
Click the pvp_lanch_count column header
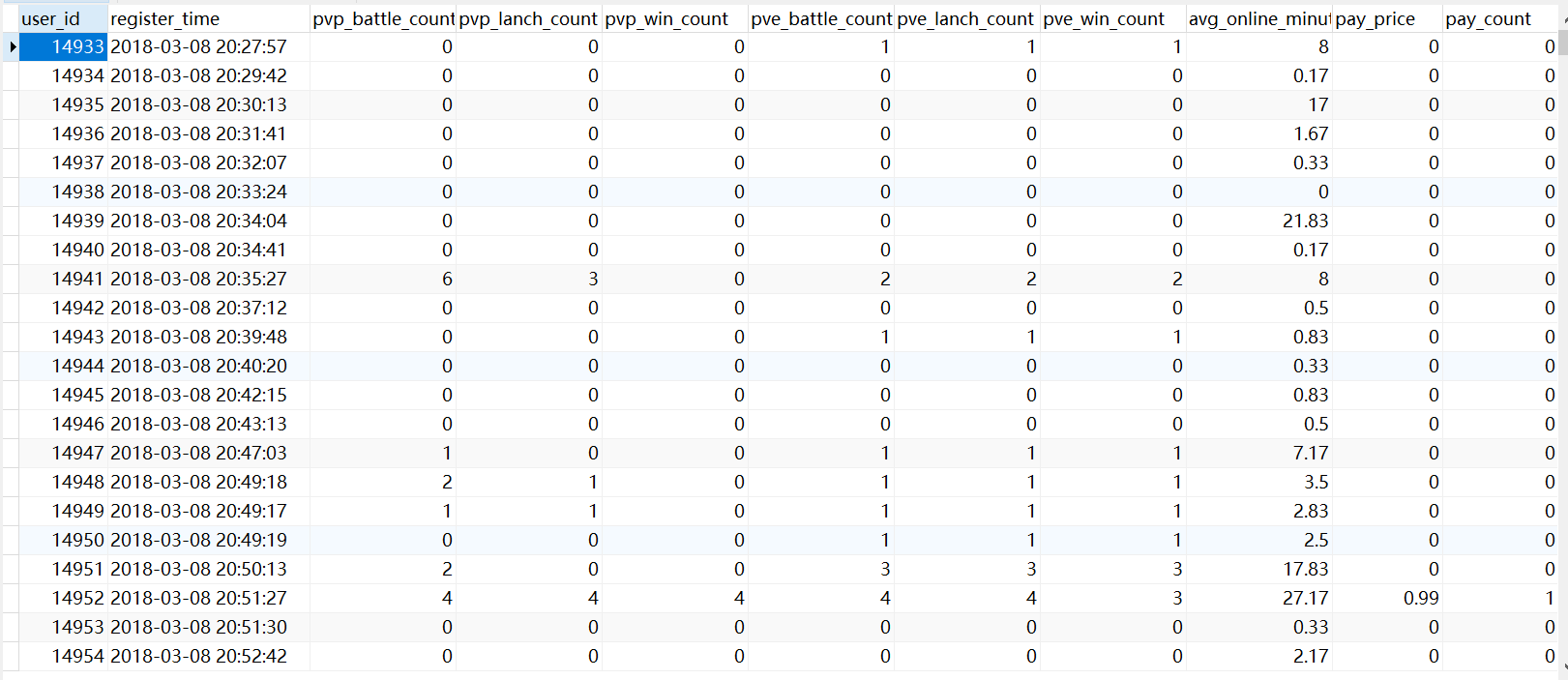click(x=528, y=18)
